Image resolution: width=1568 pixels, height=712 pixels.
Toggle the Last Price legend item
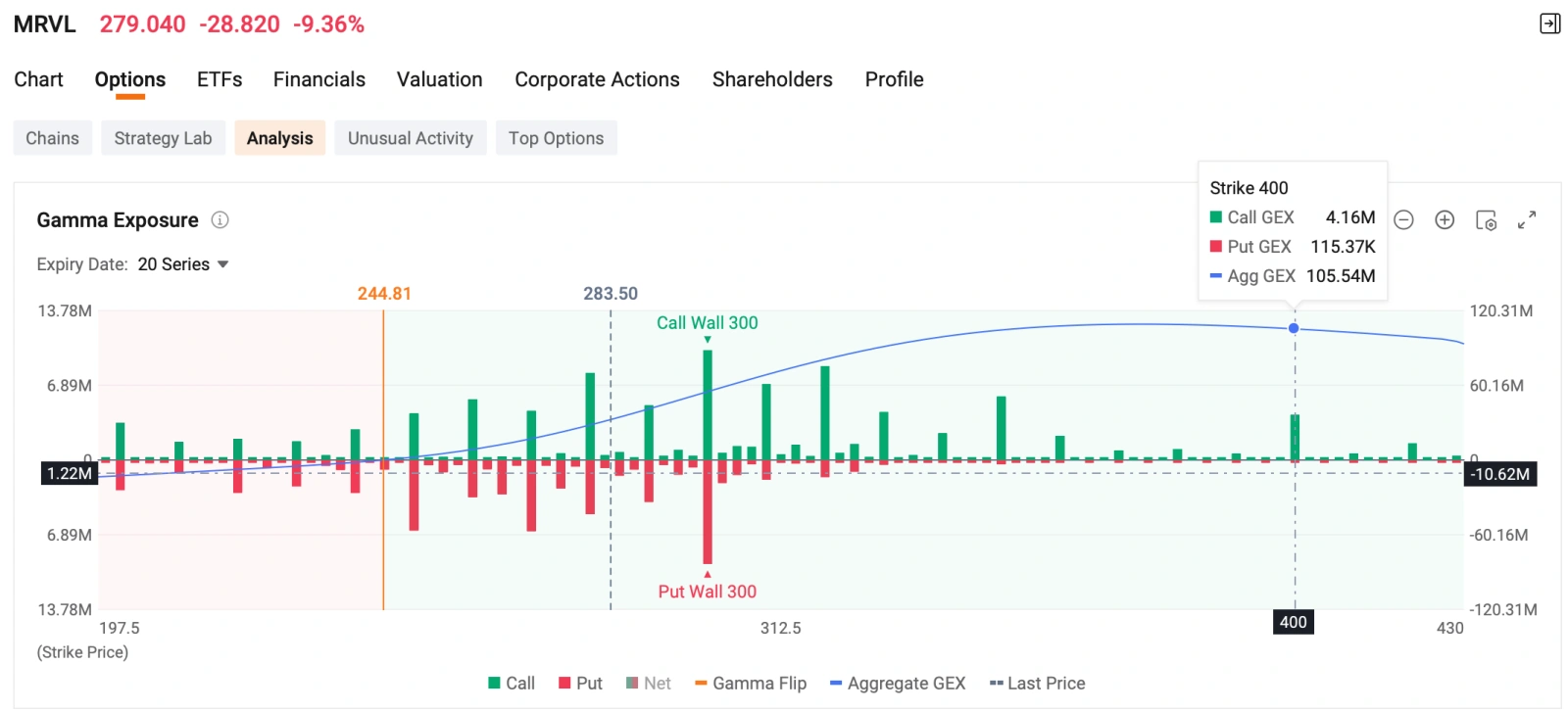(1038, 684)
